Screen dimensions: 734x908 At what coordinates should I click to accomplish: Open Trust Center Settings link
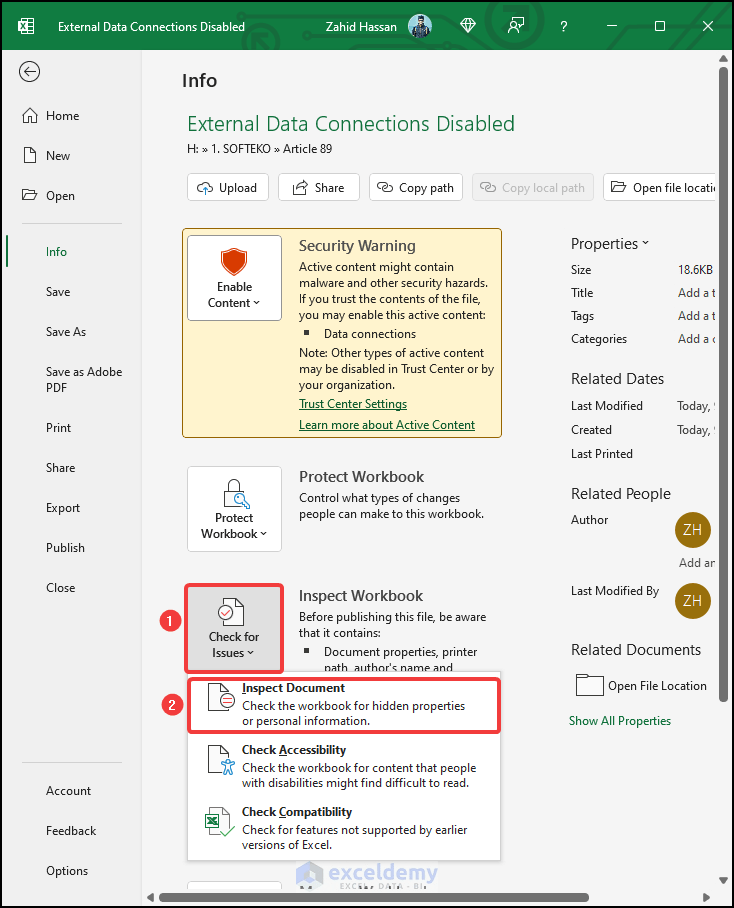point(353,404)
